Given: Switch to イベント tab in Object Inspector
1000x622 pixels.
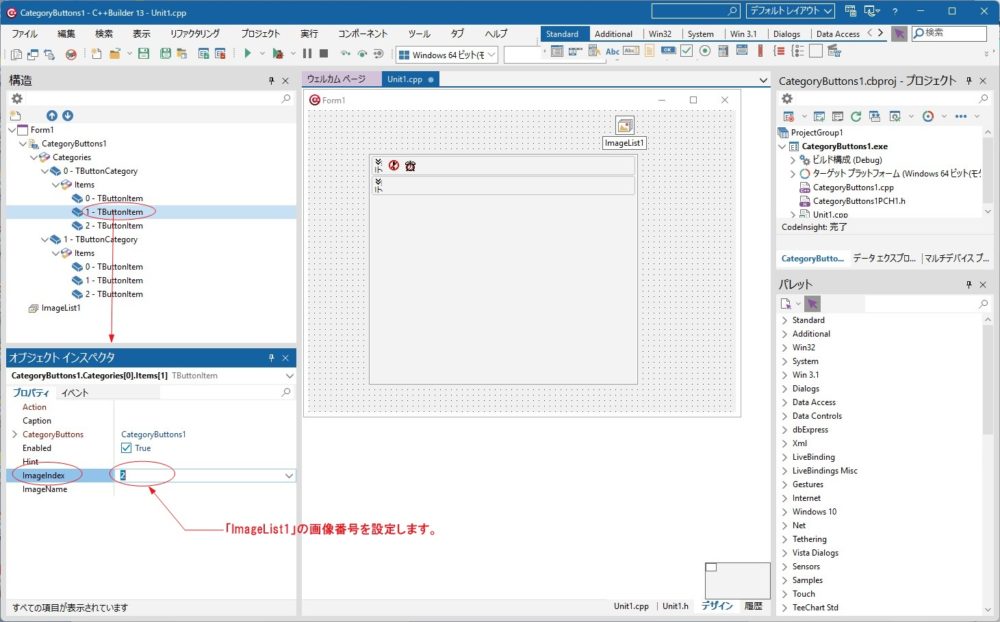Looking at the screenshot, I should (x=75, y=393).
